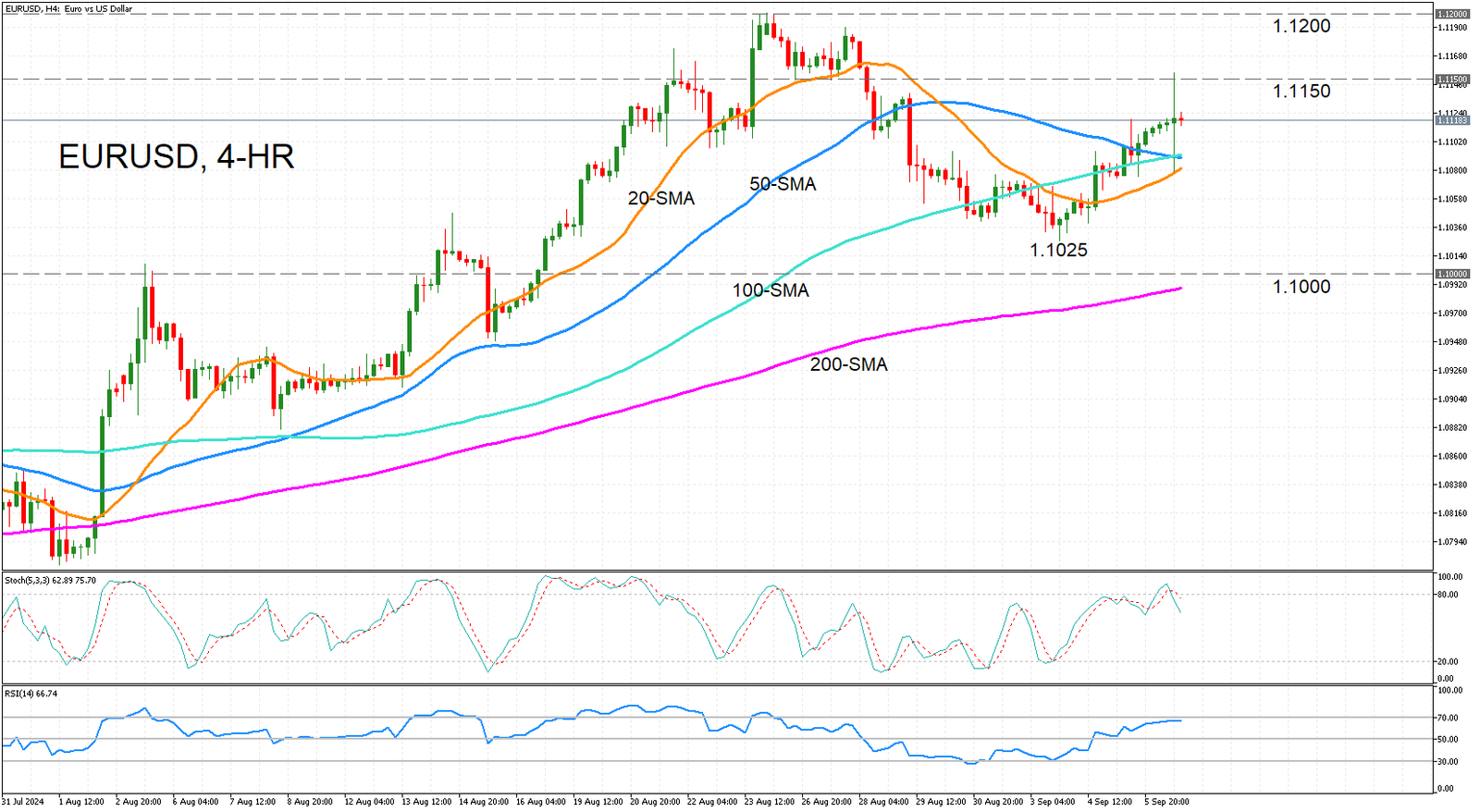Screen dimensions: 1480x812
Task: Click the 1.09480 price axis value
Action: (x=1452, y=342)
